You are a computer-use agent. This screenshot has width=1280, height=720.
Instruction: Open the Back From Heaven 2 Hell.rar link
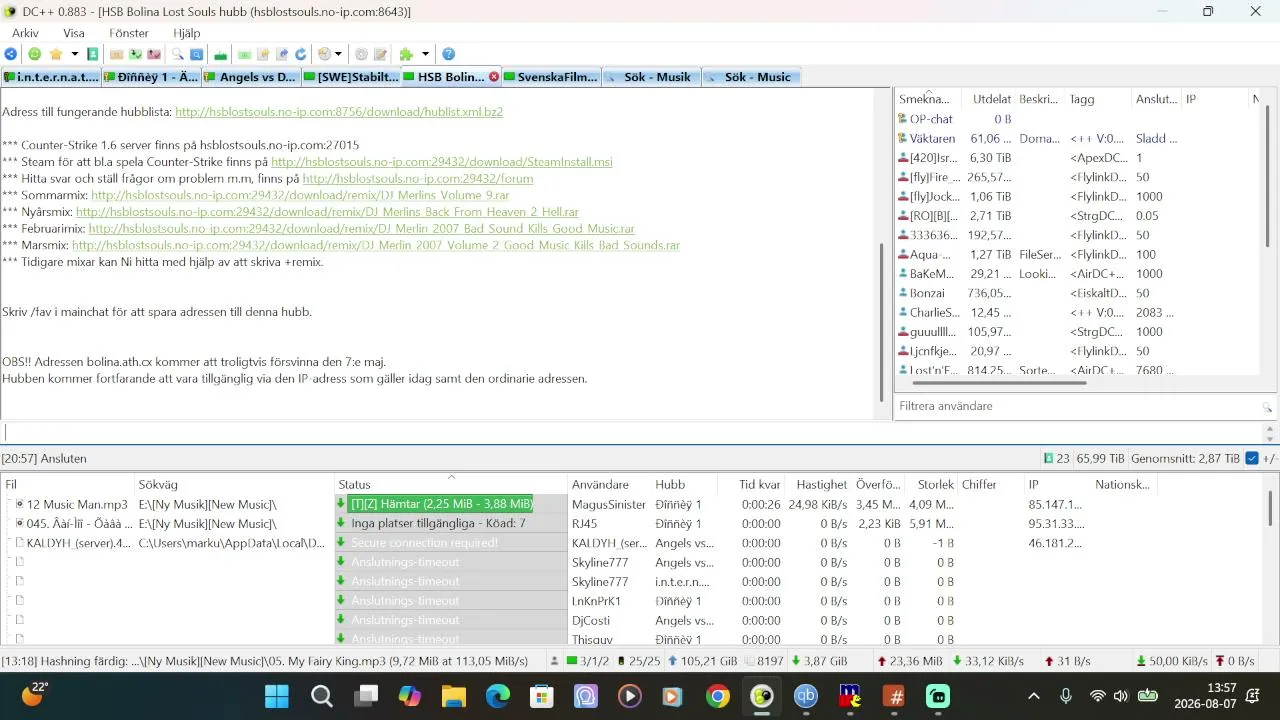[x=327, y=212]
